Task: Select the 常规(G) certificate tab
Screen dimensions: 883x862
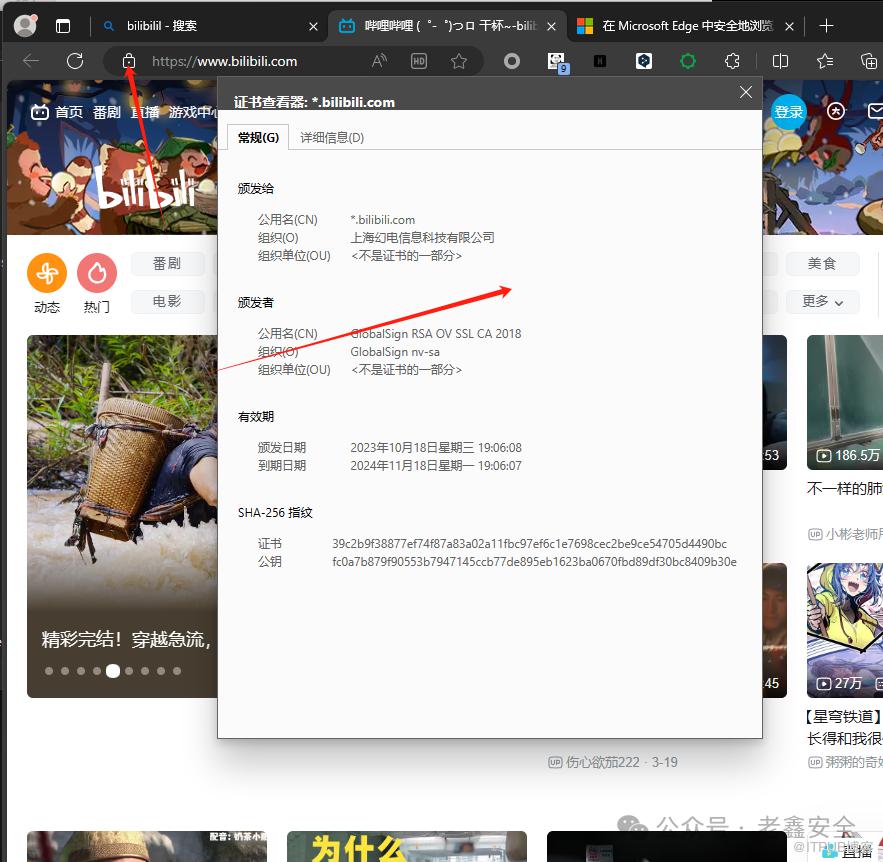Action: point(258,137)
